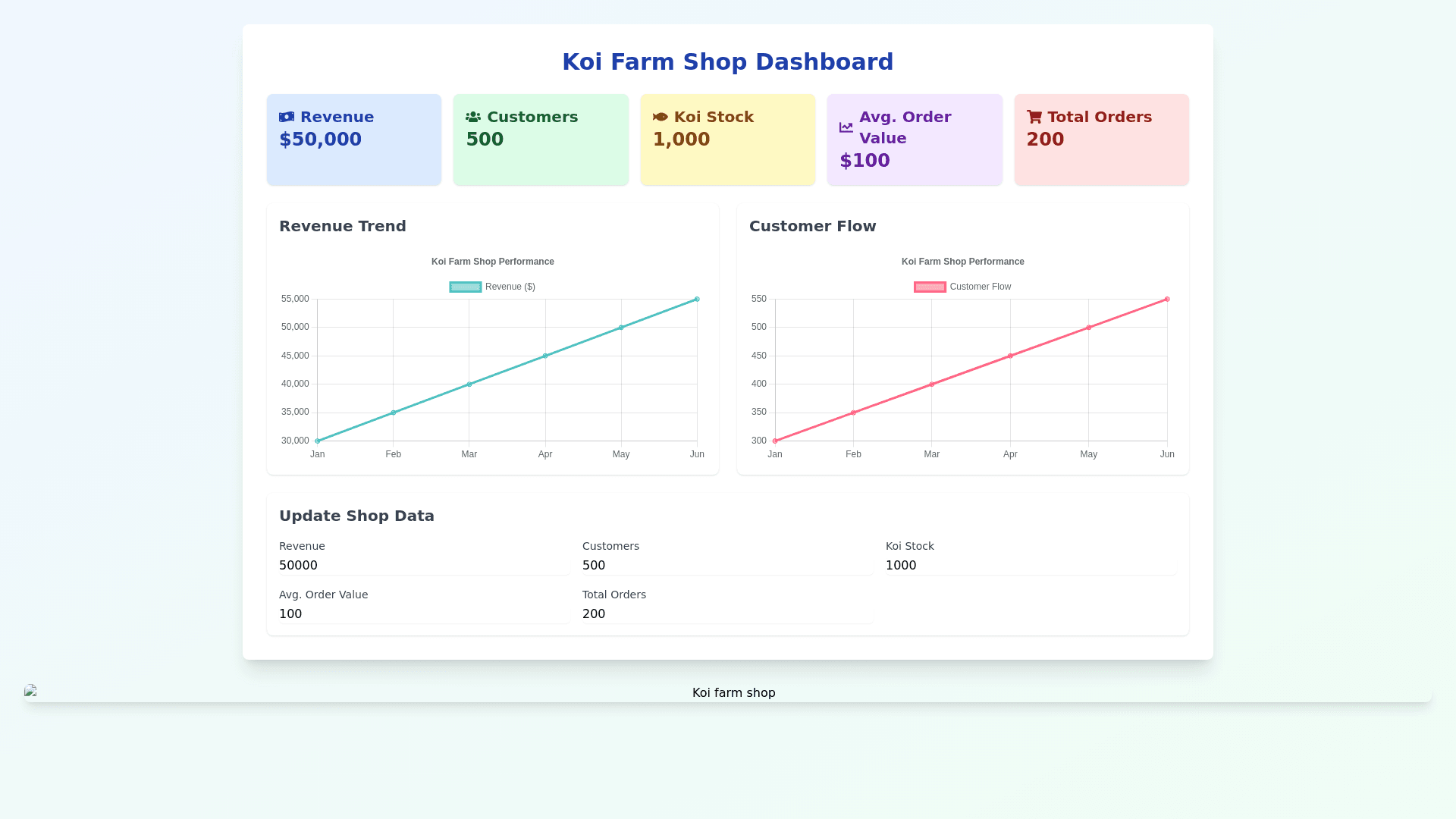Focus the Revenue input field
The width and height of the screenshot is (1456, 819).
424,566
